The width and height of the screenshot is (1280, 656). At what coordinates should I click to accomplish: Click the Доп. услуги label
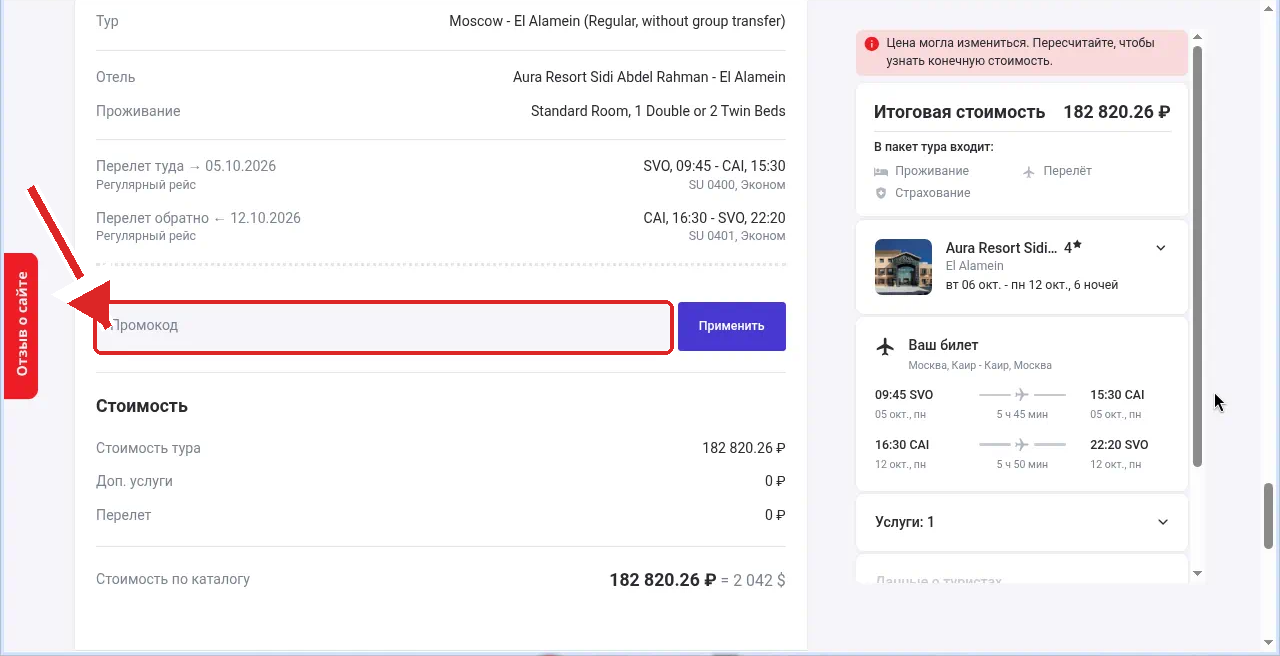pyautogui.click(x=134, y=481)
